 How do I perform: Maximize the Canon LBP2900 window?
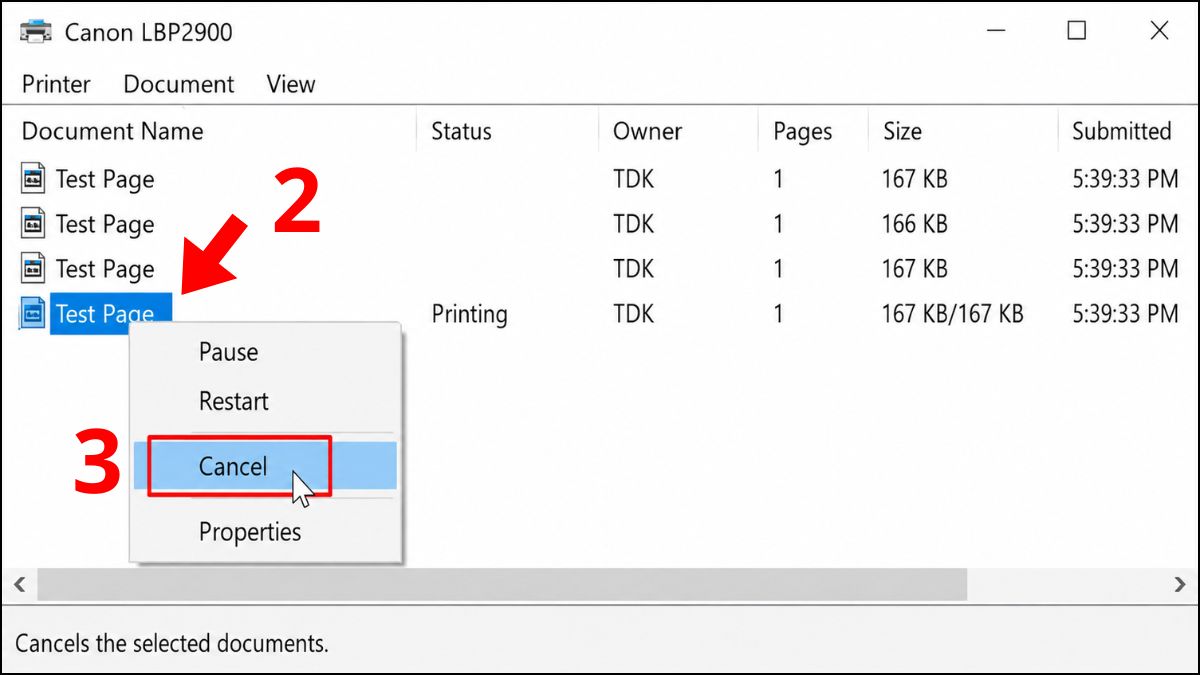coord(1076,31)
